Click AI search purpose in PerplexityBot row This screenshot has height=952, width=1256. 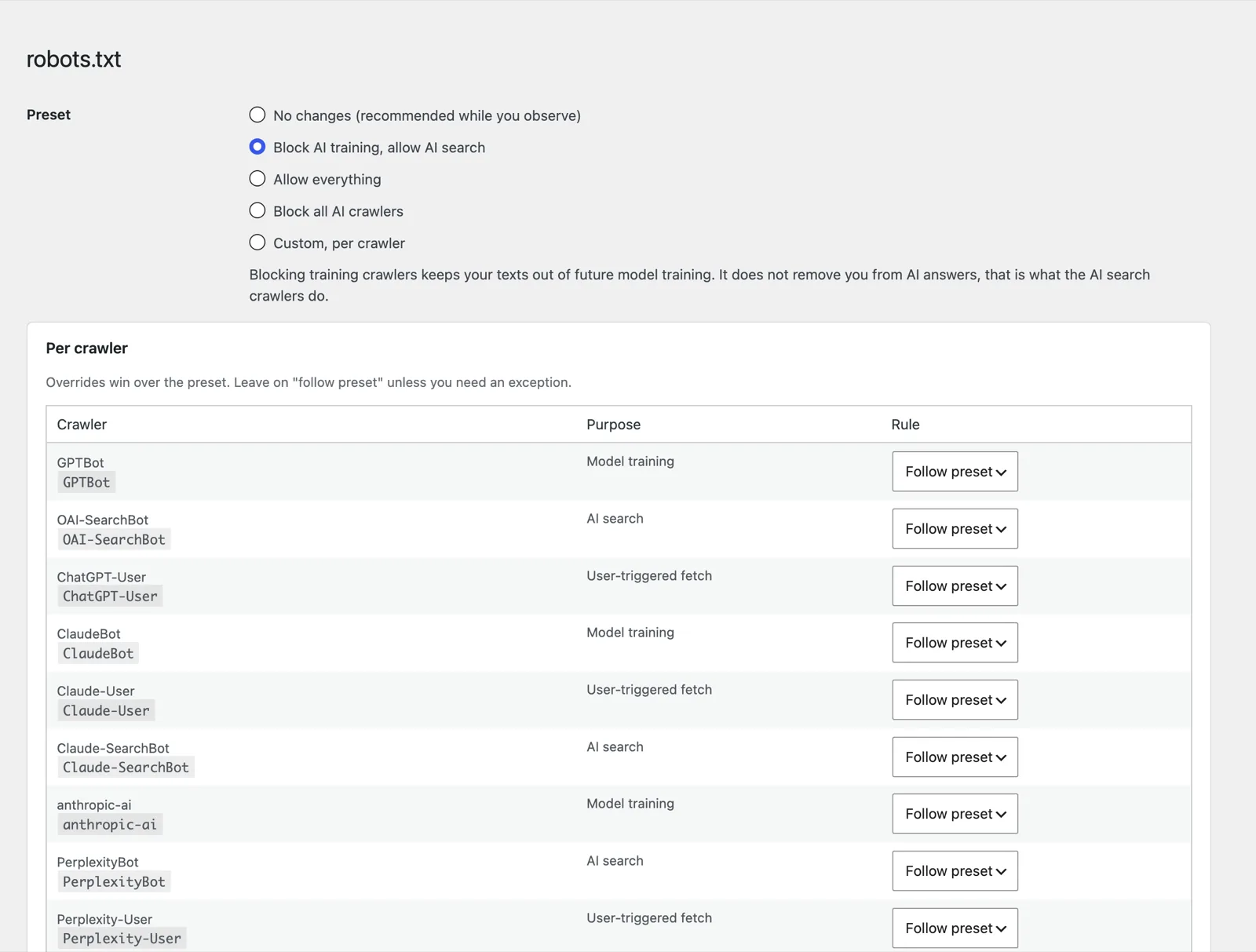pos(615,861)
